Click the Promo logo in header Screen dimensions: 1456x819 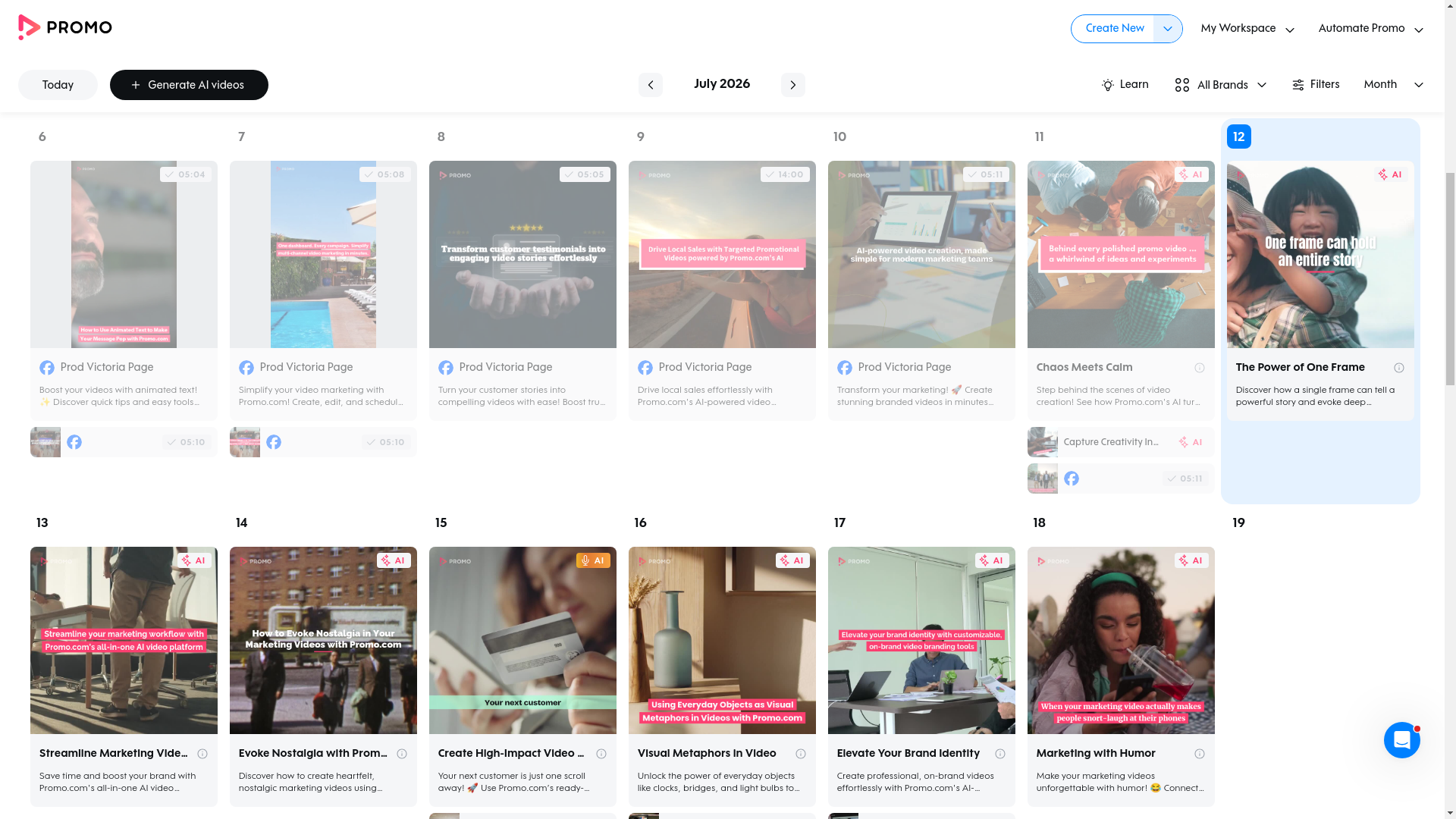pyautogui.click(x=65, y=27)
